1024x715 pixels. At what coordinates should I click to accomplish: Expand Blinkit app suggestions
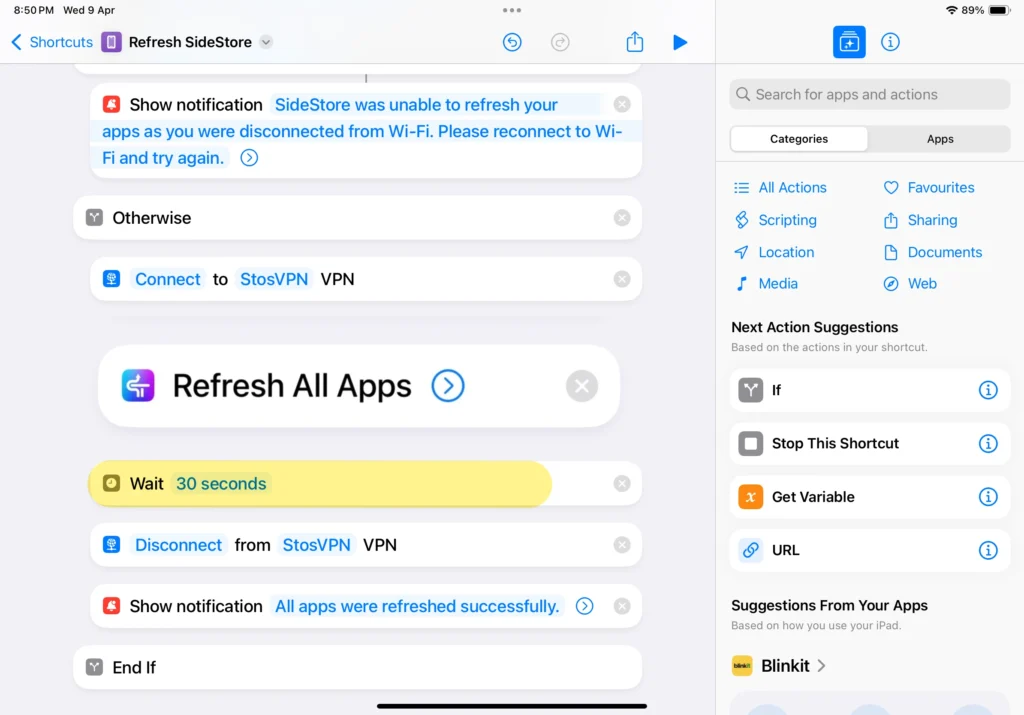(821, 666)
